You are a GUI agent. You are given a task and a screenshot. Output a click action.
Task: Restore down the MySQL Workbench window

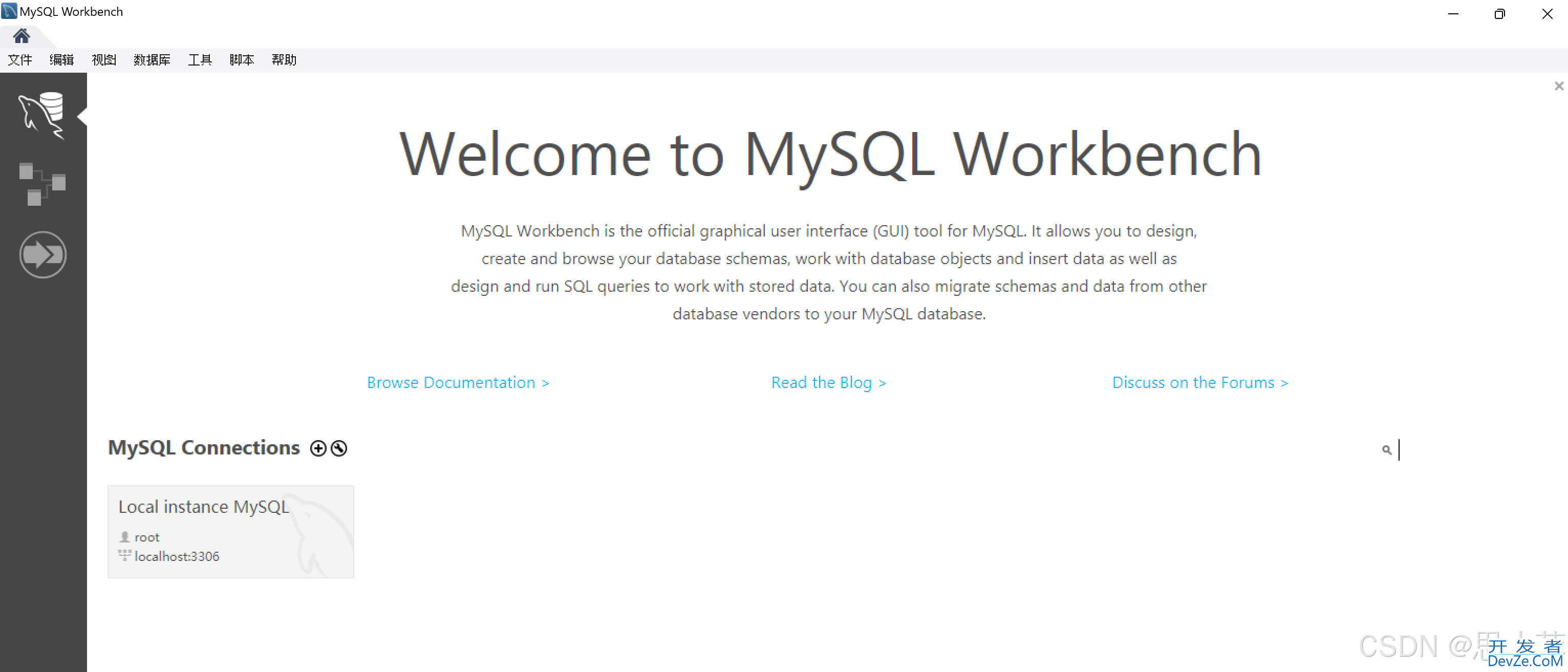click(x=1499, y=13)
